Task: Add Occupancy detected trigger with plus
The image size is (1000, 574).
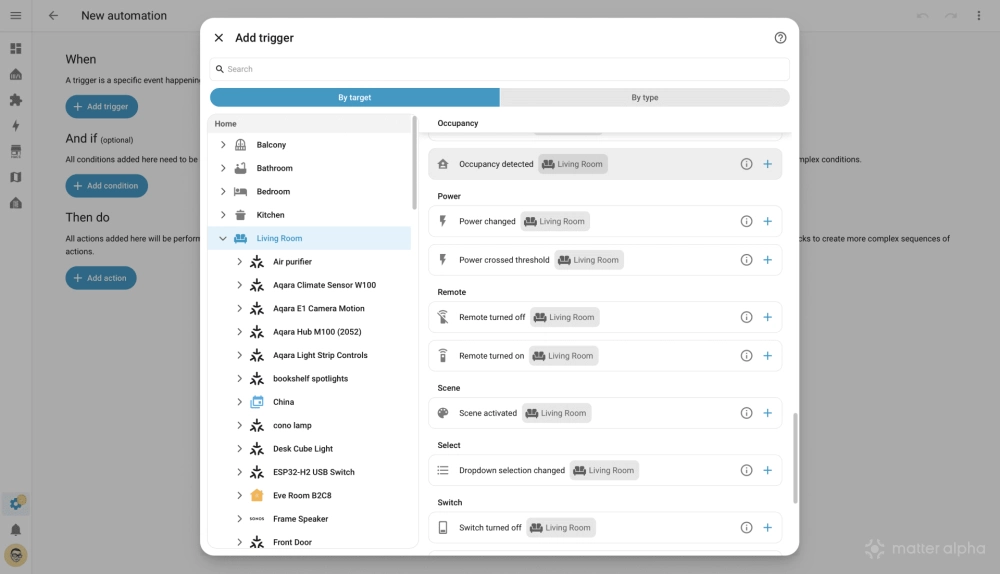Action: [x=768, y=164]
